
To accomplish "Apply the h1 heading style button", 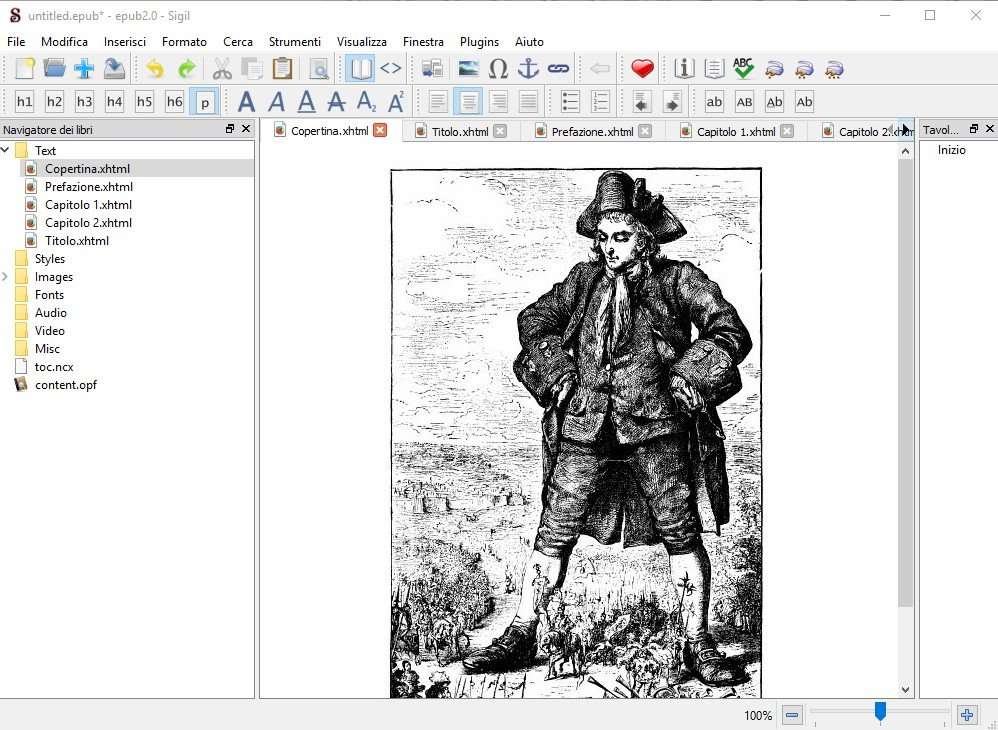I will click(24, 102).
